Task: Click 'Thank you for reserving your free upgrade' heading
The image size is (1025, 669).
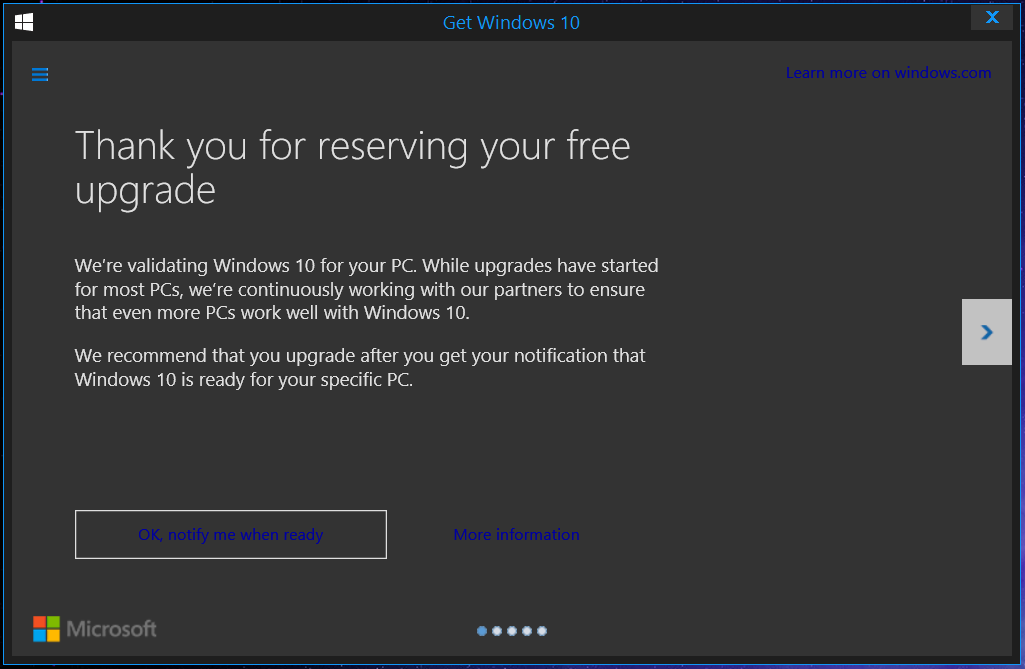Action: pyautogui.click(x=352, y=167)
